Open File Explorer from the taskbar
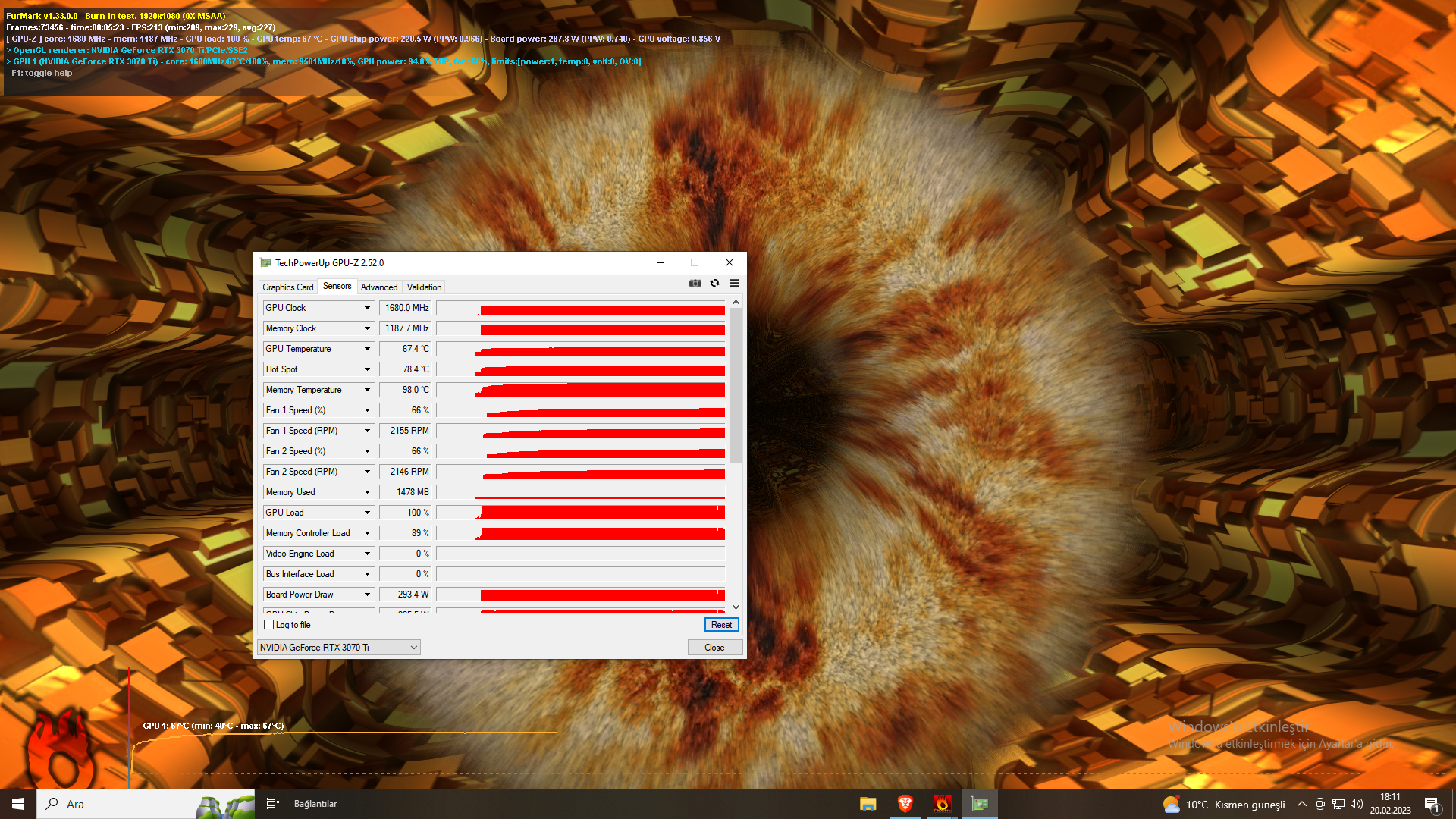The image size is (1456, 819). [x=868, y=804]
